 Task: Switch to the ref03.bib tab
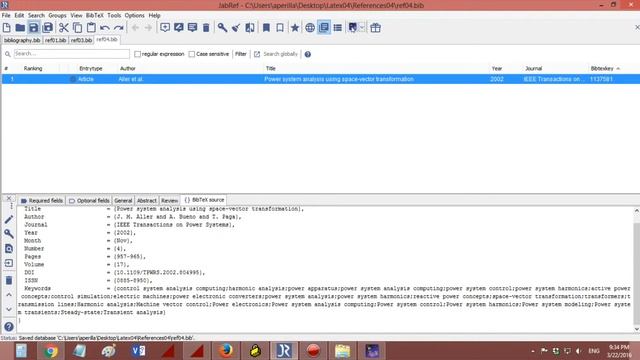tap(81, 40)
